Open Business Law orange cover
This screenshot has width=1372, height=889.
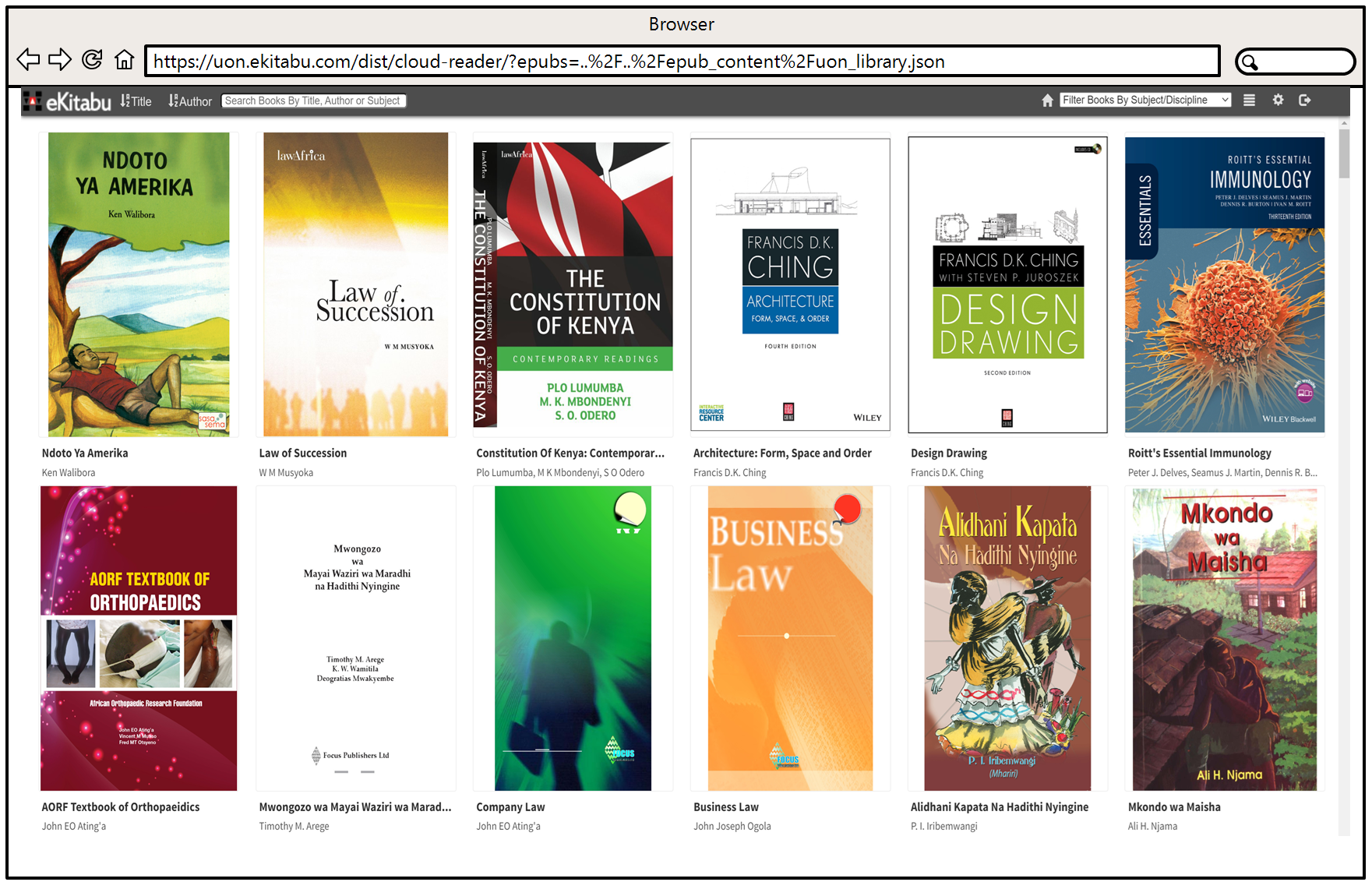[x=790, y=638]
